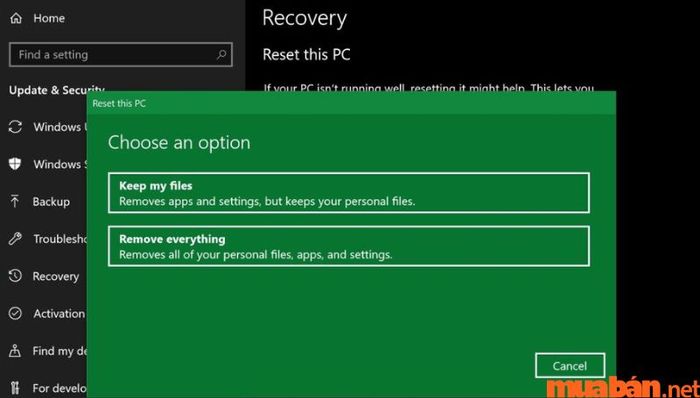Open the Activation sidebar entry
This screenshot has height=398, width=700.
point(58,314)
